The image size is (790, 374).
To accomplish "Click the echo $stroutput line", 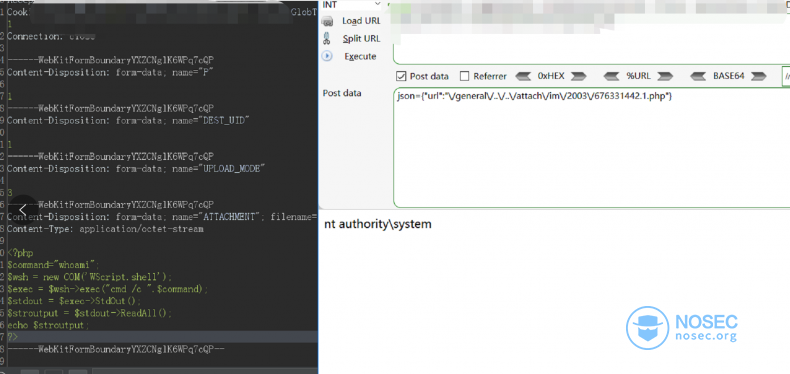I will click(x=48, y=325).
